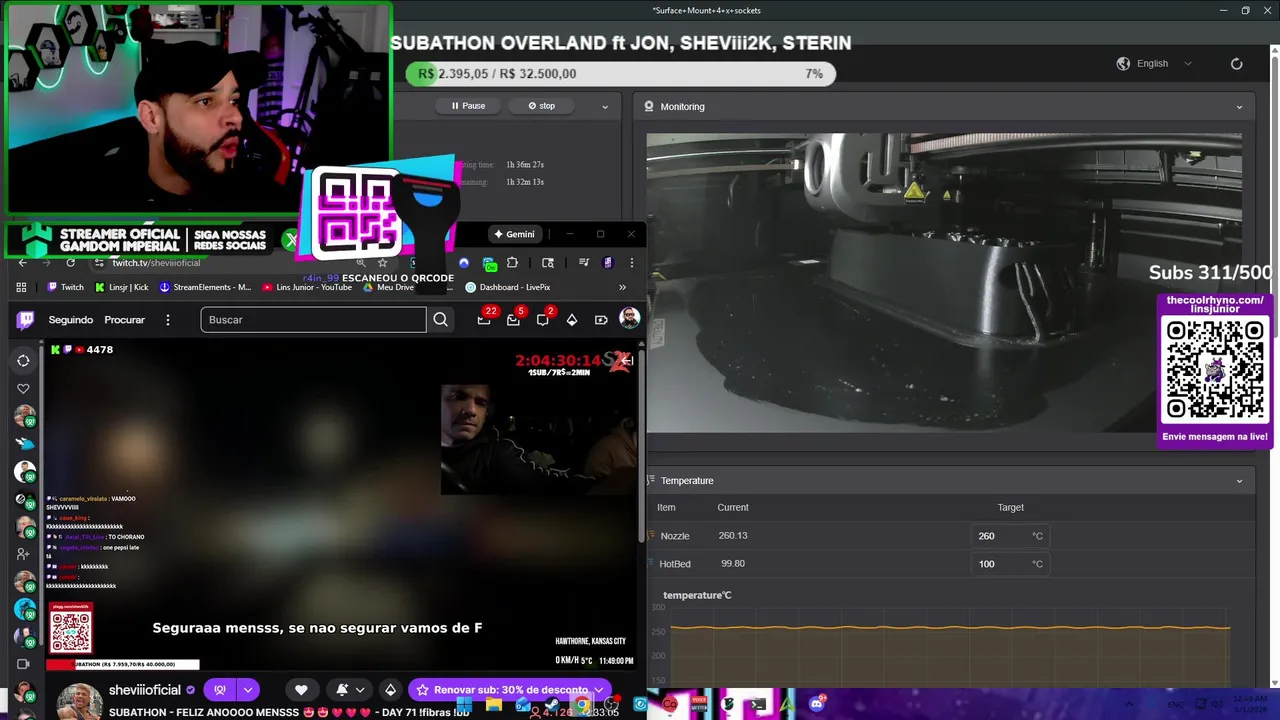1280x720 pixels.
Task: Open the StreamElements bookmark
Action: click(x=205, y=287)
